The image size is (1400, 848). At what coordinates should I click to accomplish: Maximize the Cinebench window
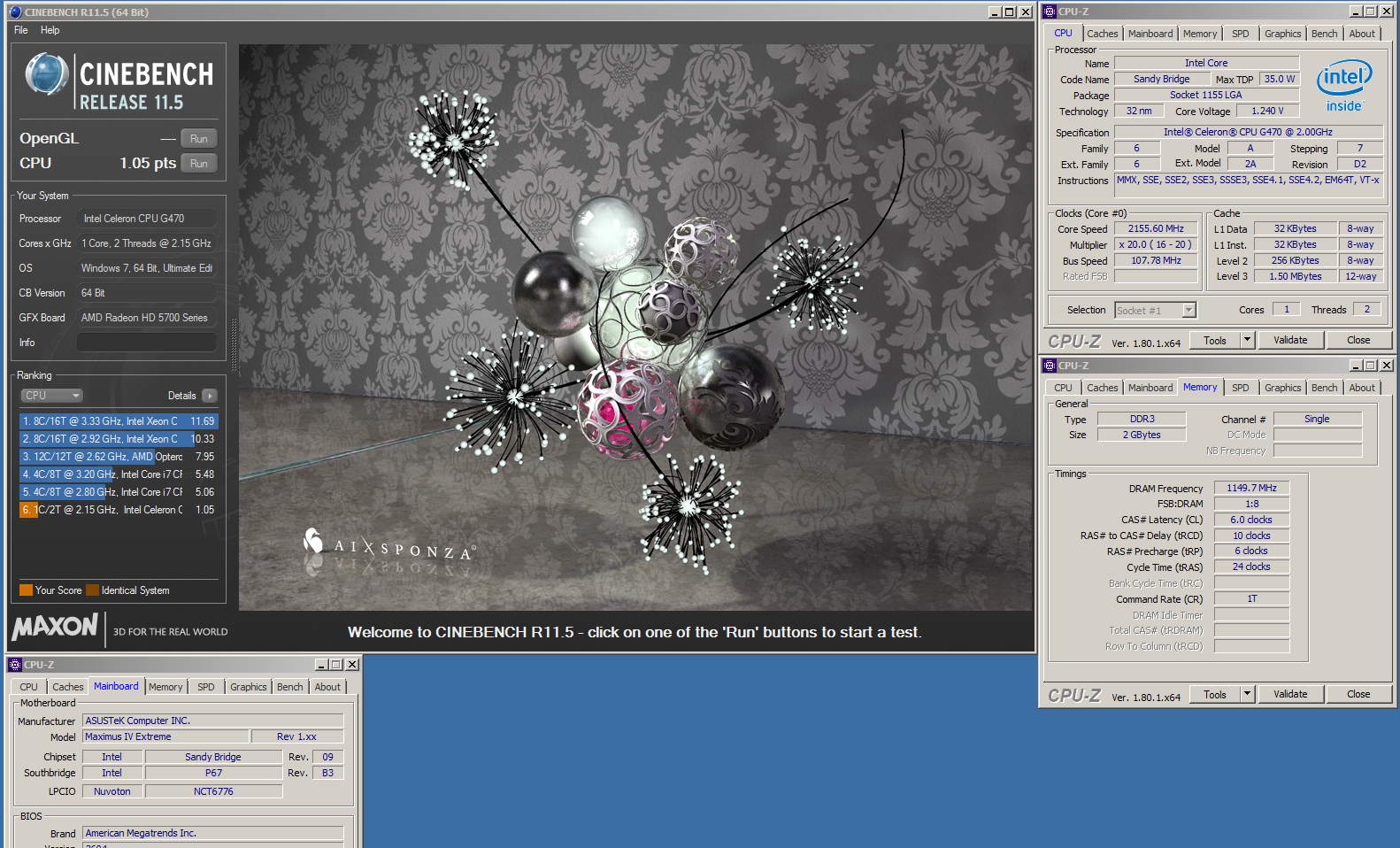click(x=1009, y=12)
